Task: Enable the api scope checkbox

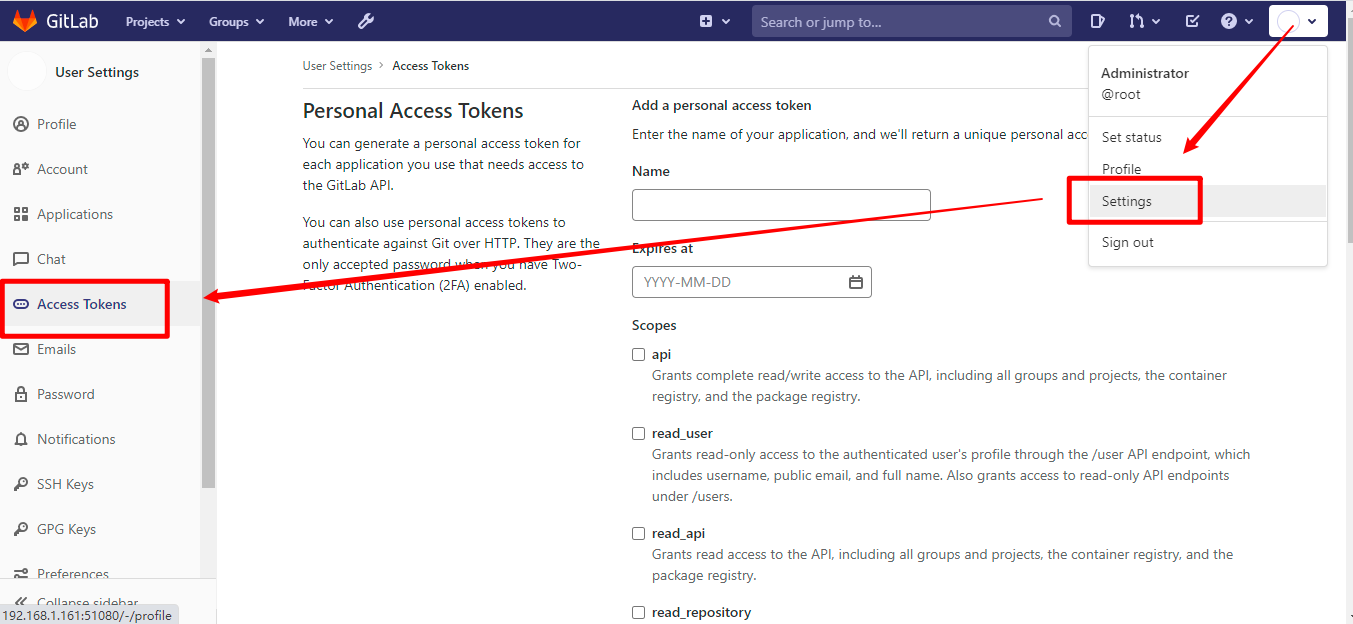Action: pos(639,354)
